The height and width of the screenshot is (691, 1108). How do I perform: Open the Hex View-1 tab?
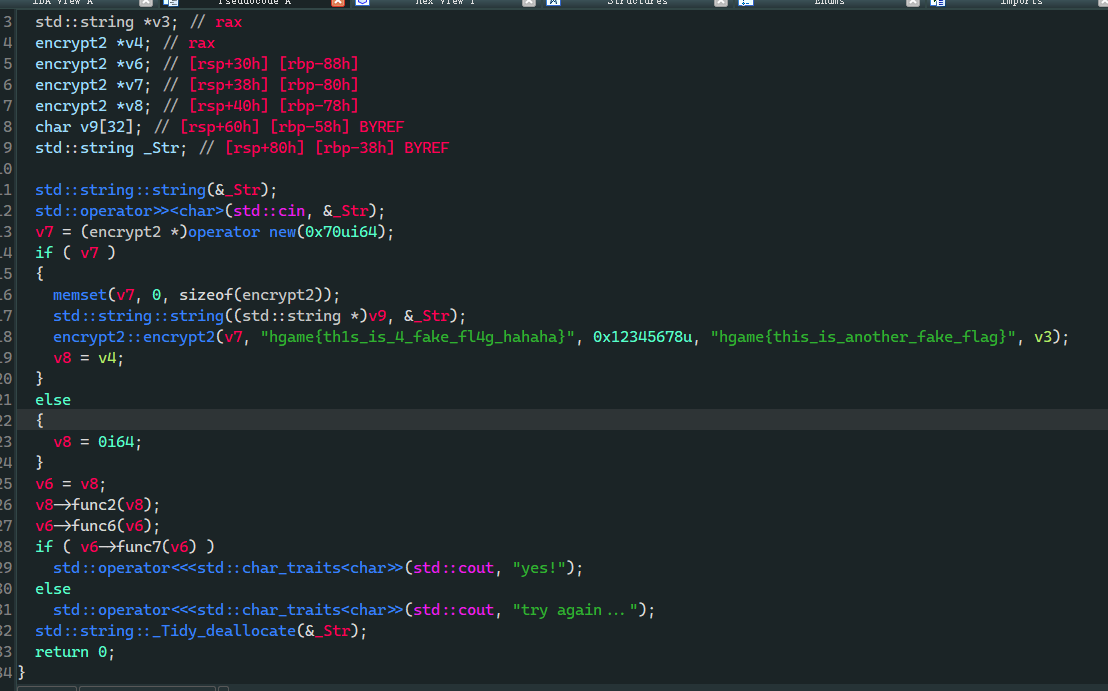[445, 3]
